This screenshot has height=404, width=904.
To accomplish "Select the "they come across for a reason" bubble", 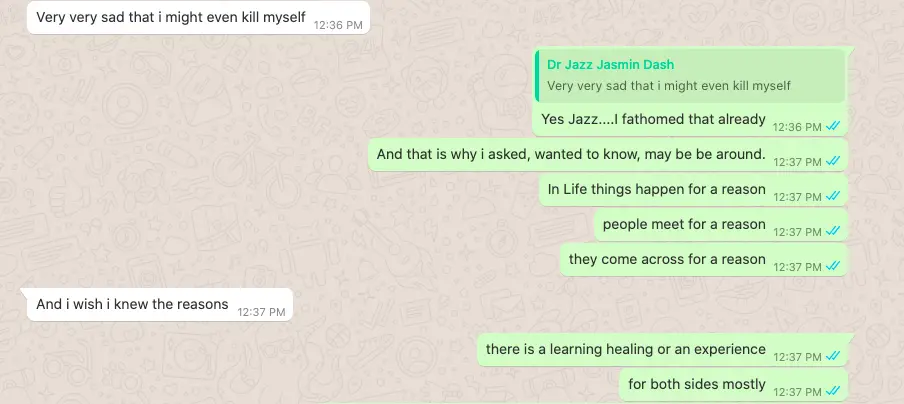I will tap(703, 260).
